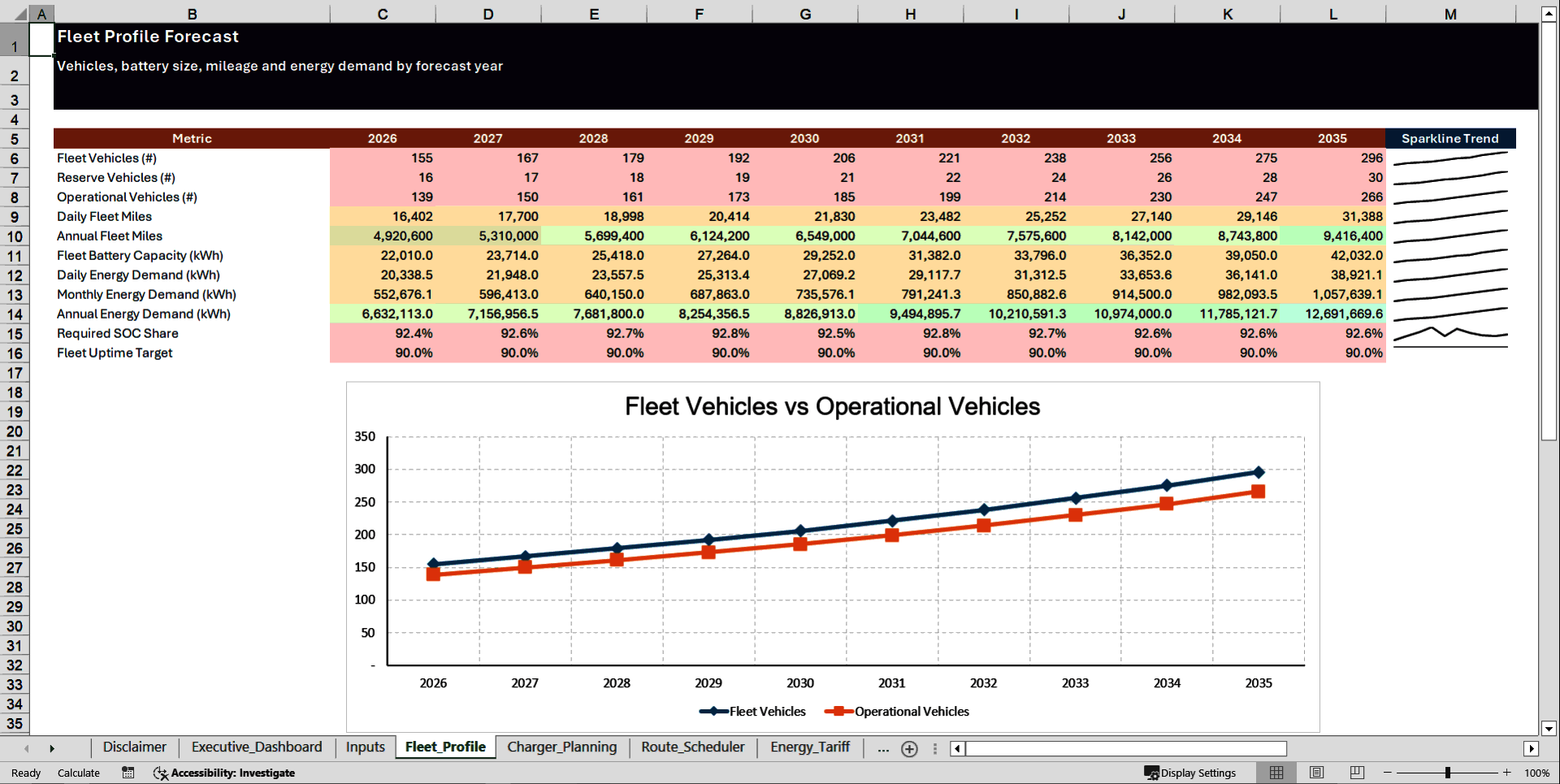This screenshot has height=784, width=1560.
Task: Select the chart title Fleet Vehicles vs Operational Vehicles
Action: coord(832,406)
